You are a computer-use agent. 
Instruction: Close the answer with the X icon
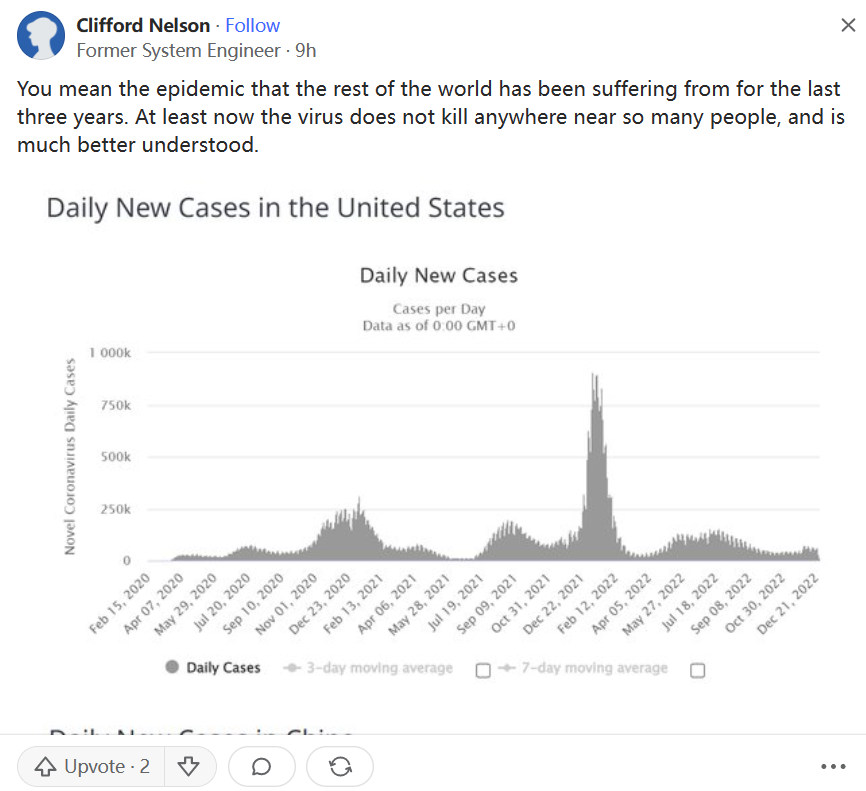847,26
